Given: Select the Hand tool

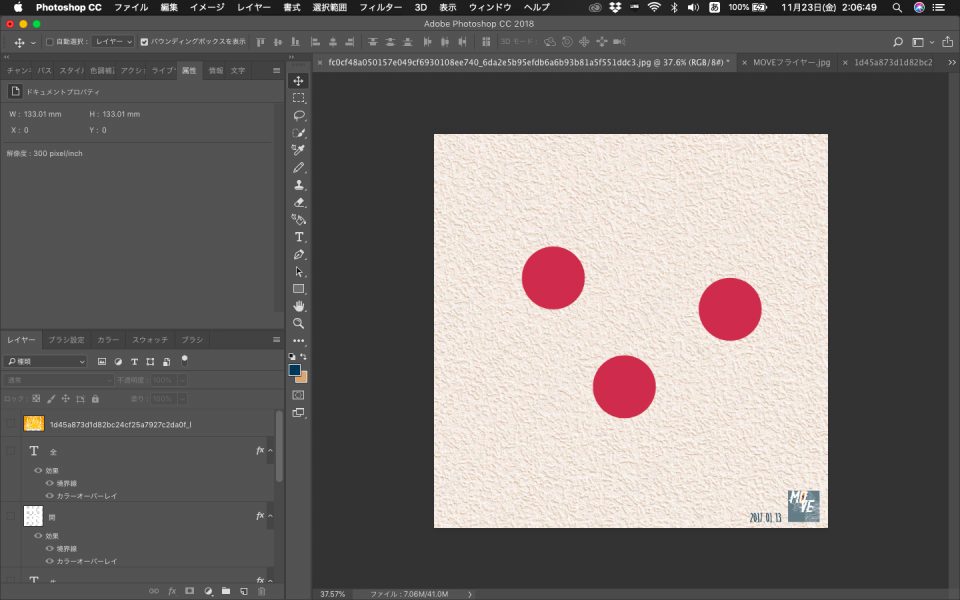Looking at the screenshot, I should point(299,306).
